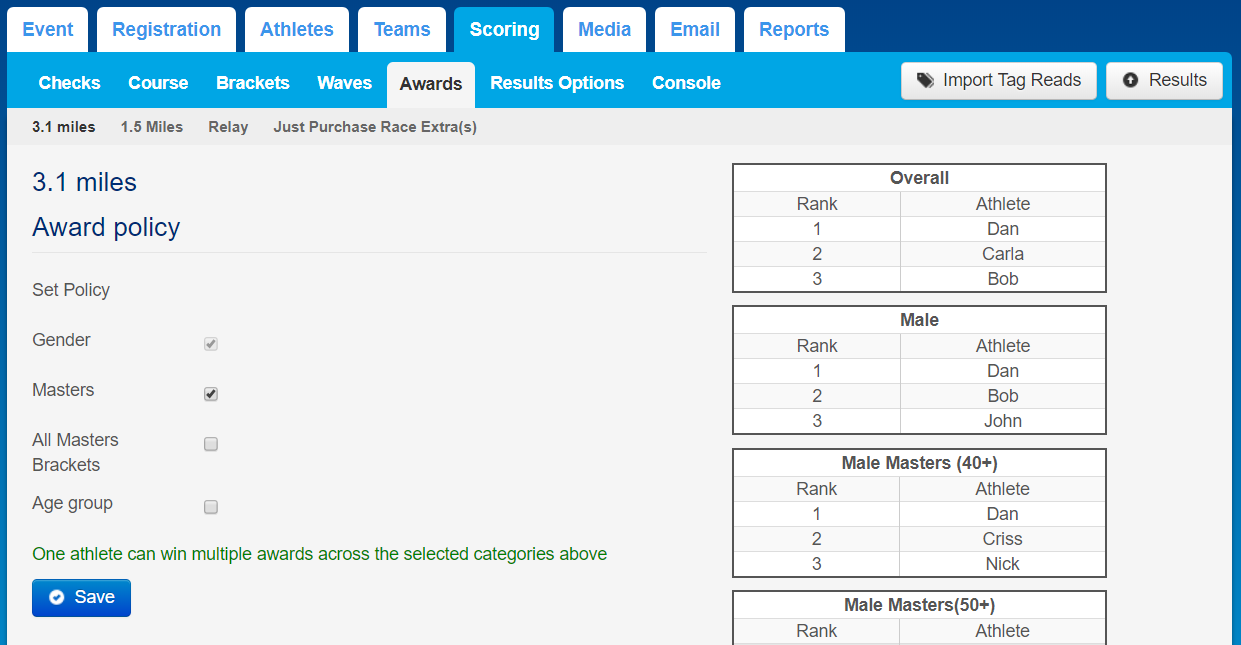
Task: Open the Event tab
Action: tap(48, 30)
